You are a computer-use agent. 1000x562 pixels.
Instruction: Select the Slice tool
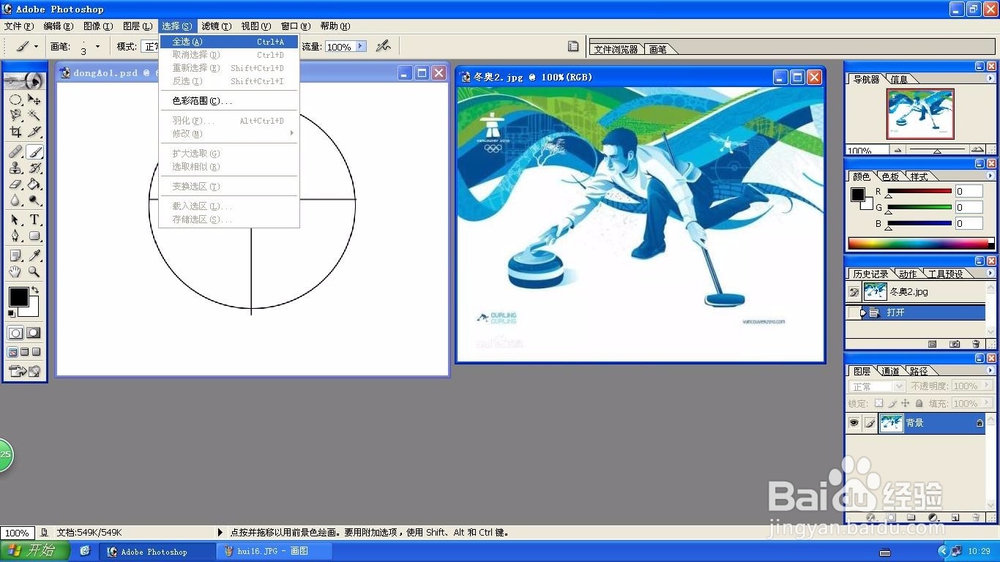click(34, 132)
